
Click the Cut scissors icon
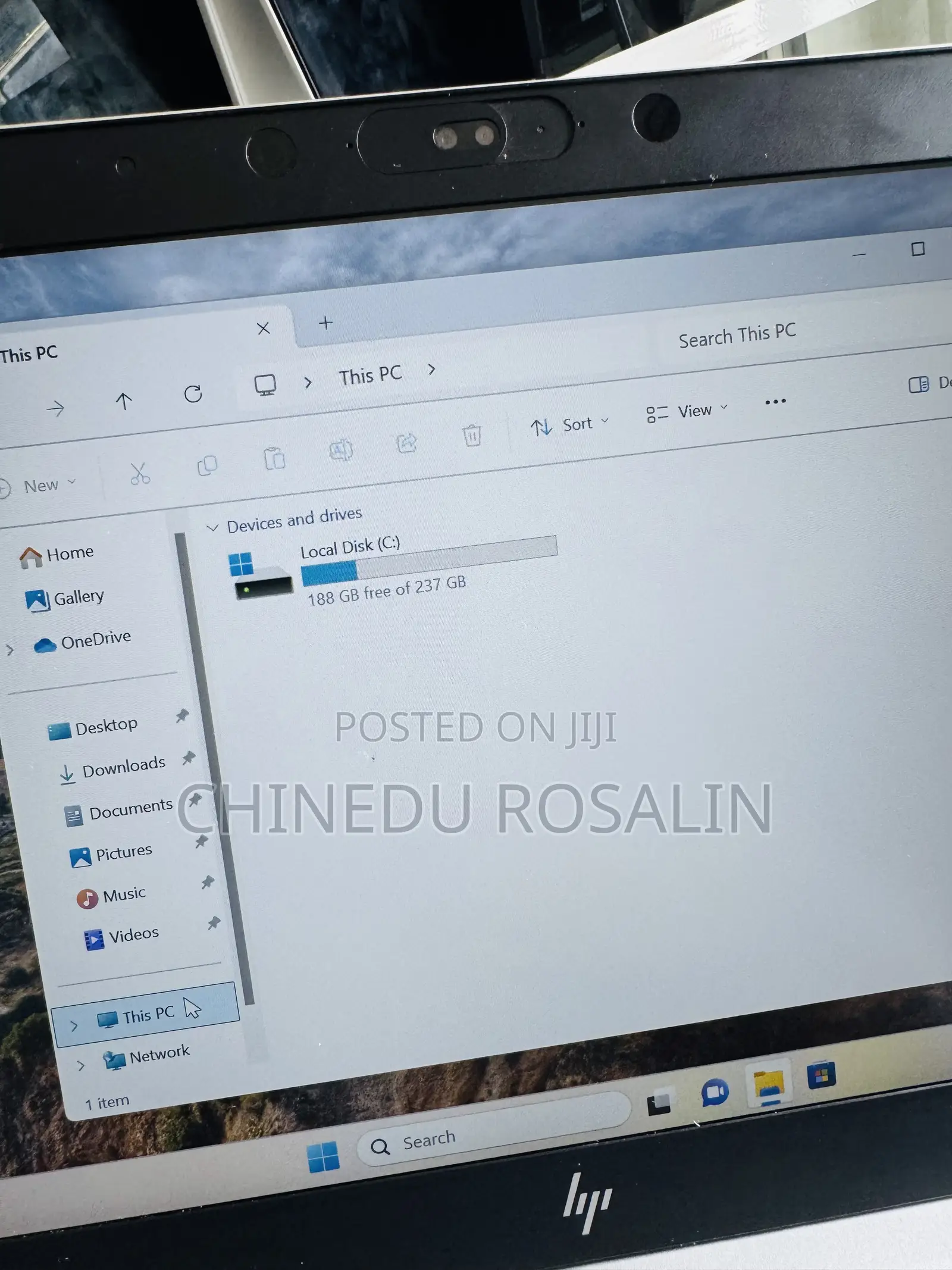(140, 473)
